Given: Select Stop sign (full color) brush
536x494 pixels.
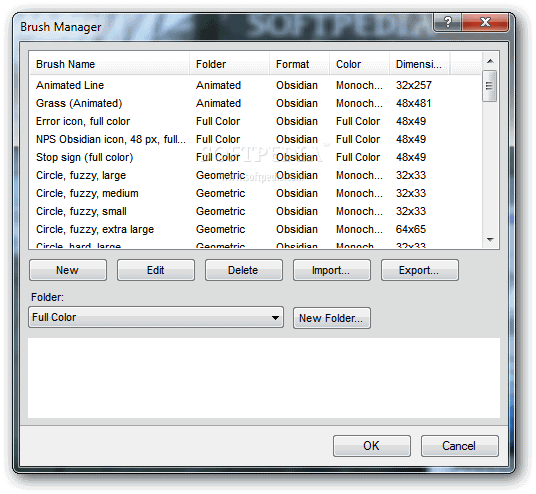Looking at the screenshot, I should tap(84, 157).
